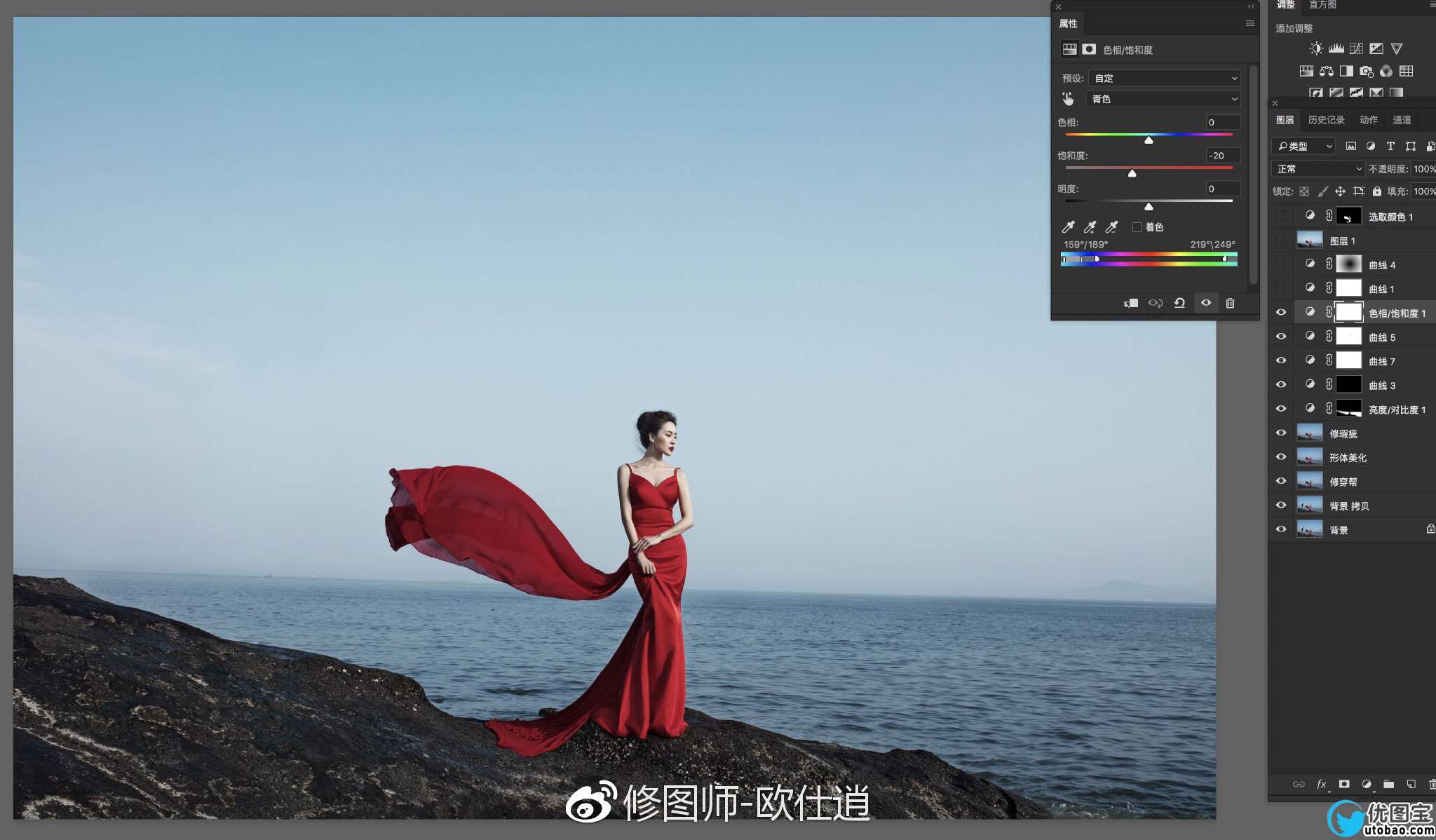Enable the 着色 colorize checkbox
Screen dimensions: 1436x840
pyautogui.click(x=1137, y=226)
